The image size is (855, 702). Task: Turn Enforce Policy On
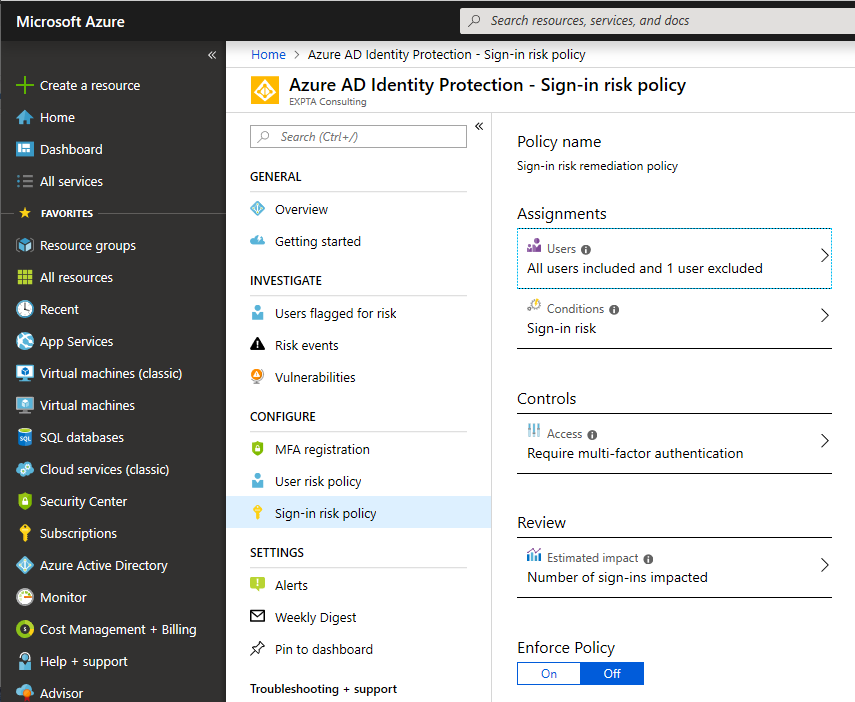549,674
